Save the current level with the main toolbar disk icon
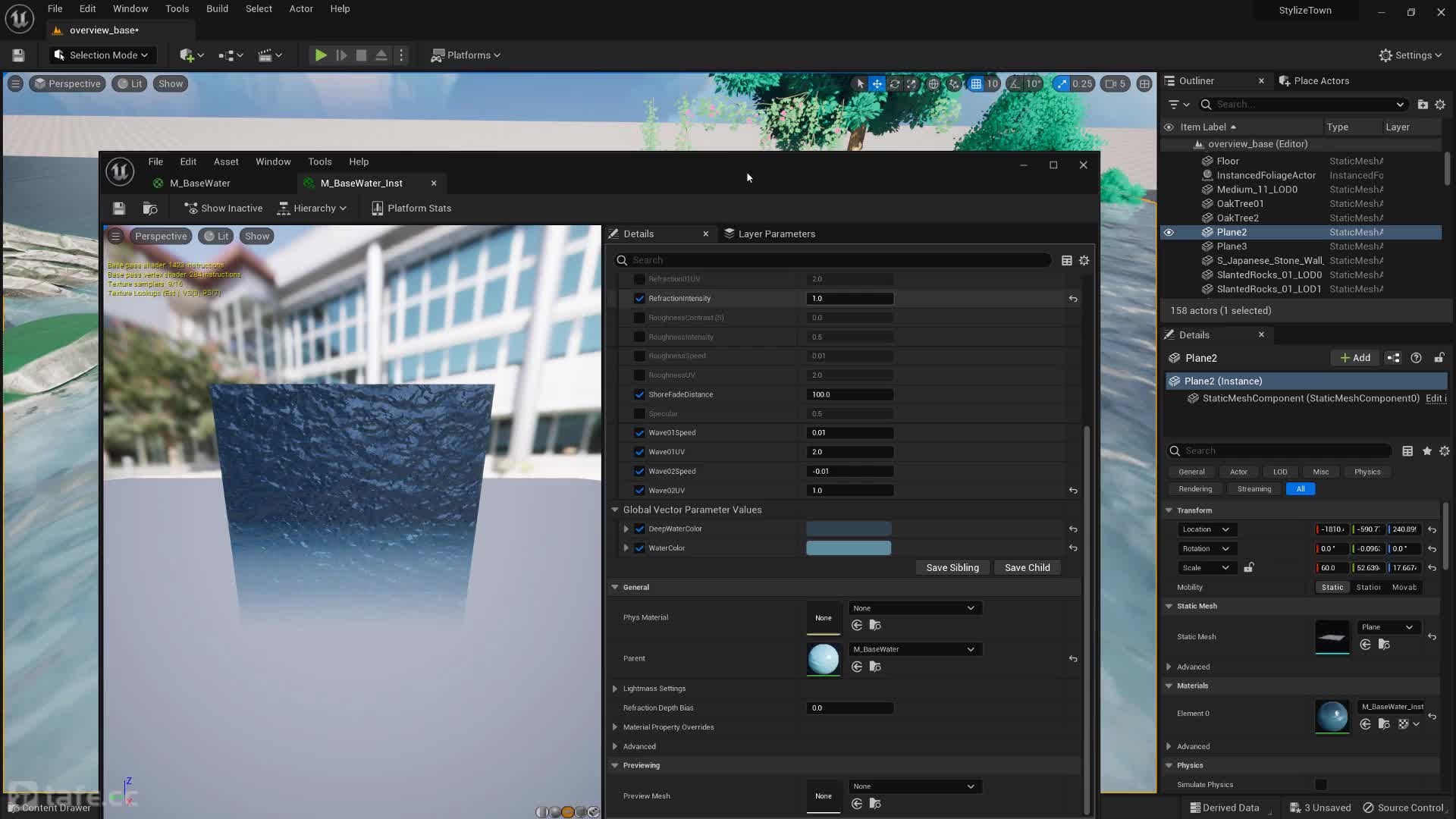 pyautogui.click(x=18, y=55)
